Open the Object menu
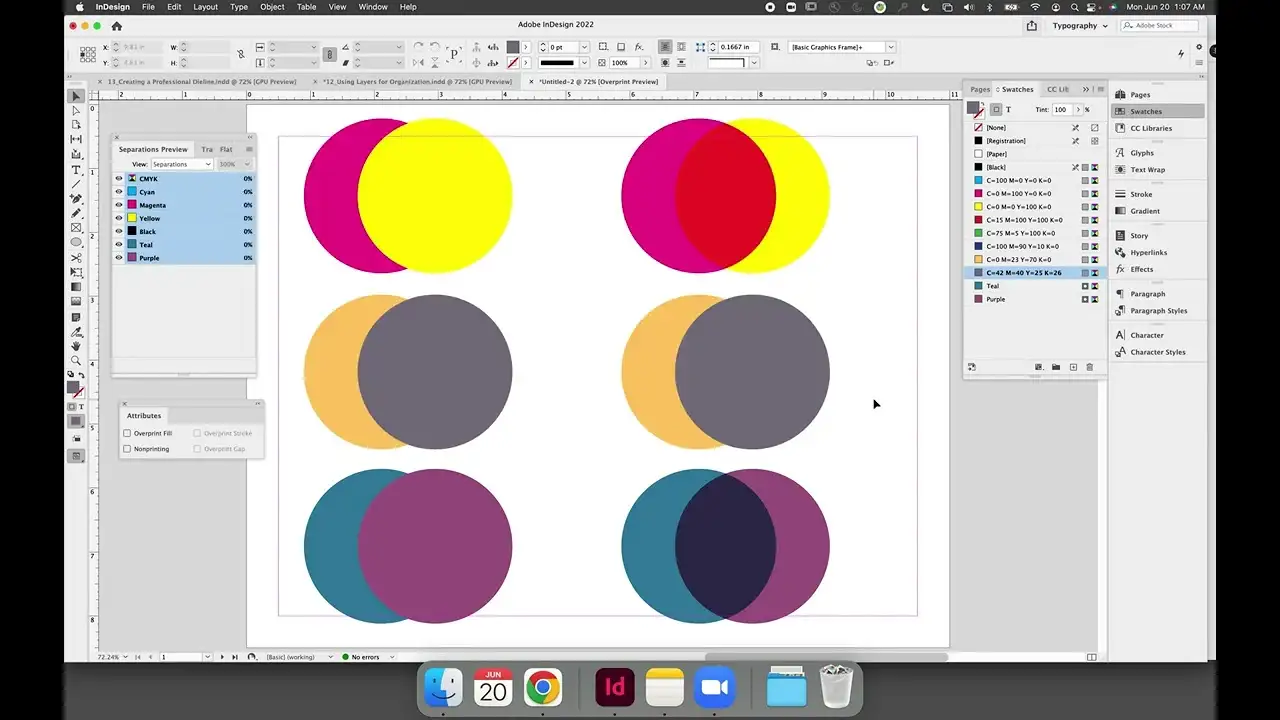 pos(272,7)
